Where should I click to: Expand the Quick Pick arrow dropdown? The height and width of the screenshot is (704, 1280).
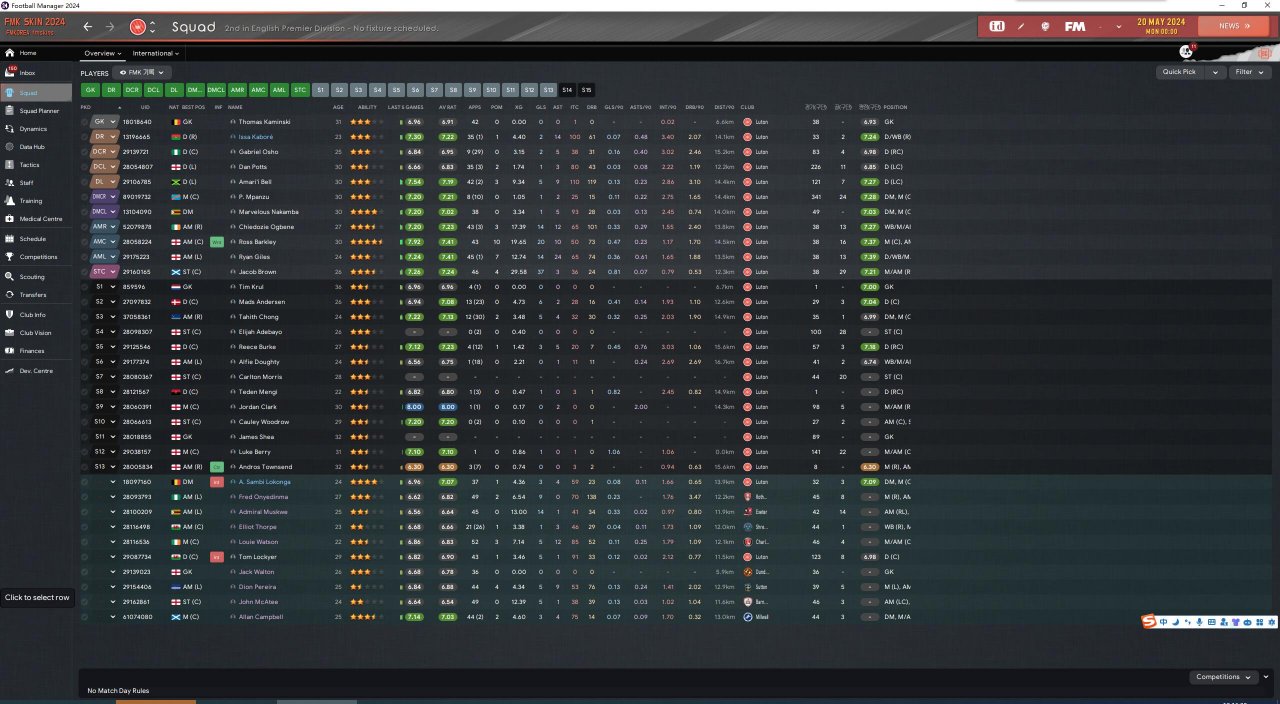point(1215,72)
